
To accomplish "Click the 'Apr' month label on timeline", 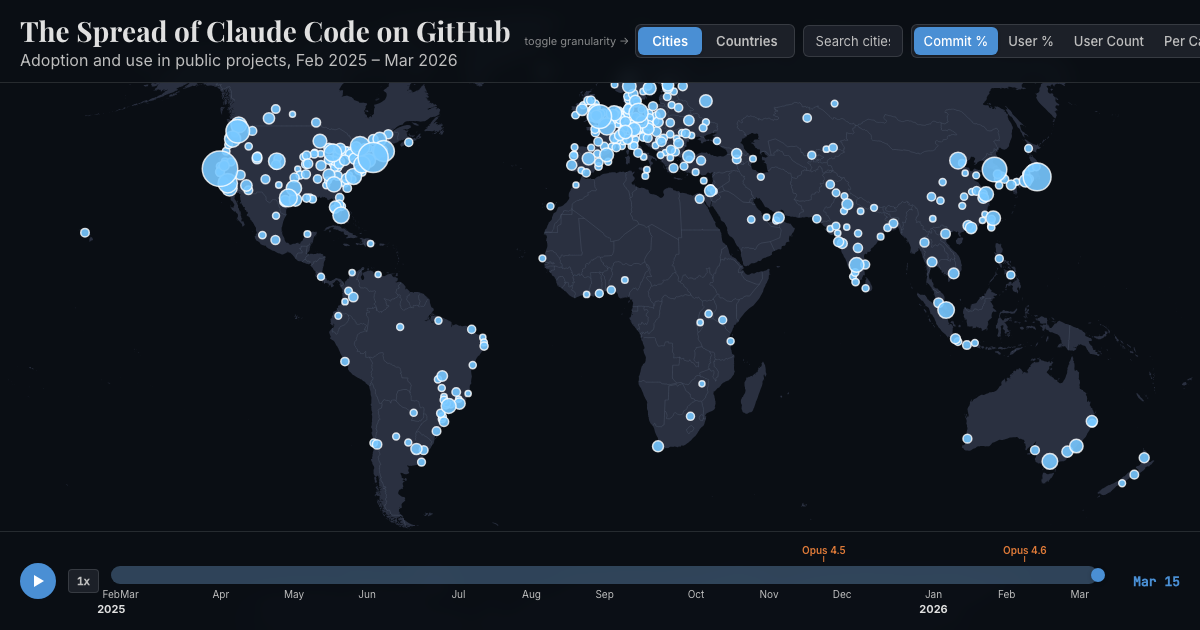I will (x=221, y=594).
